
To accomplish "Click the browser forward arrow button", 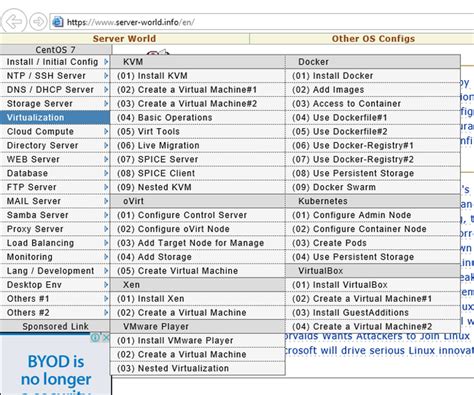I will [x=38, y=22].
